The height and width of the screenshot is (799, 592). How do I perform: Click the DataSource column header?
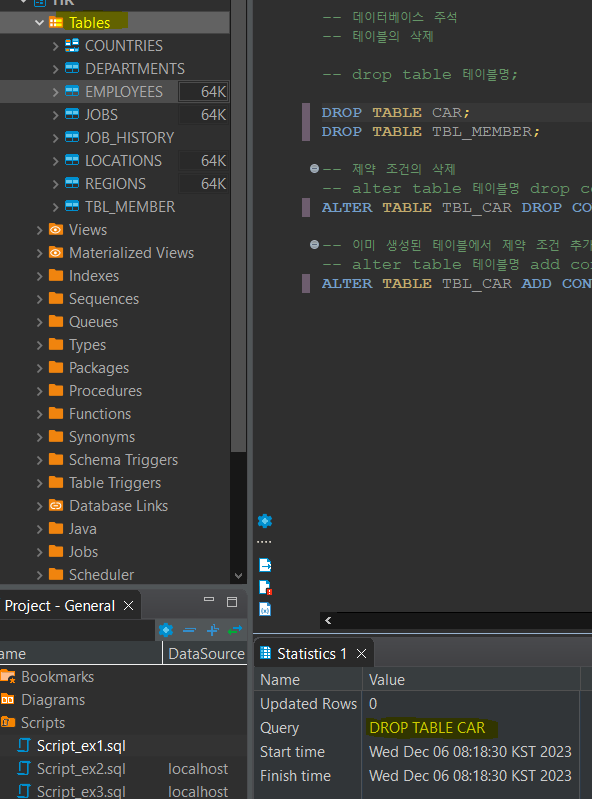point(206,654)
